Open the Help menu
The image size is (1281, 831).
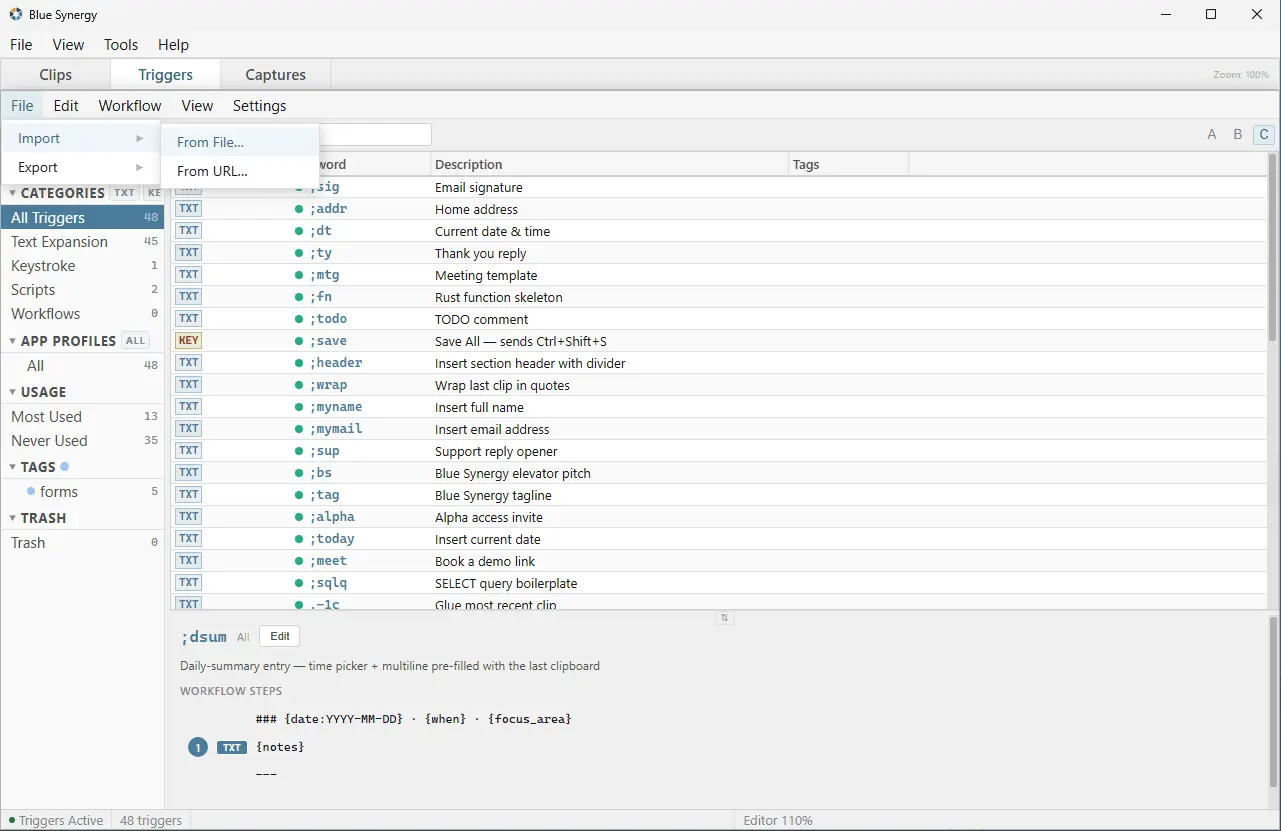point(173,44)
